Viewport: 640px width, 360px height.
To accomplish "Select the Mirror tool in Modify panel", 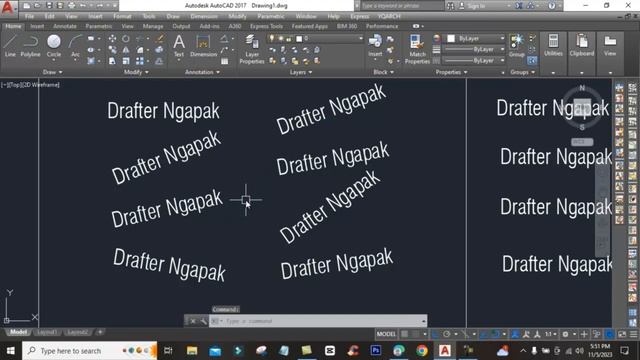I will [126, 50].
